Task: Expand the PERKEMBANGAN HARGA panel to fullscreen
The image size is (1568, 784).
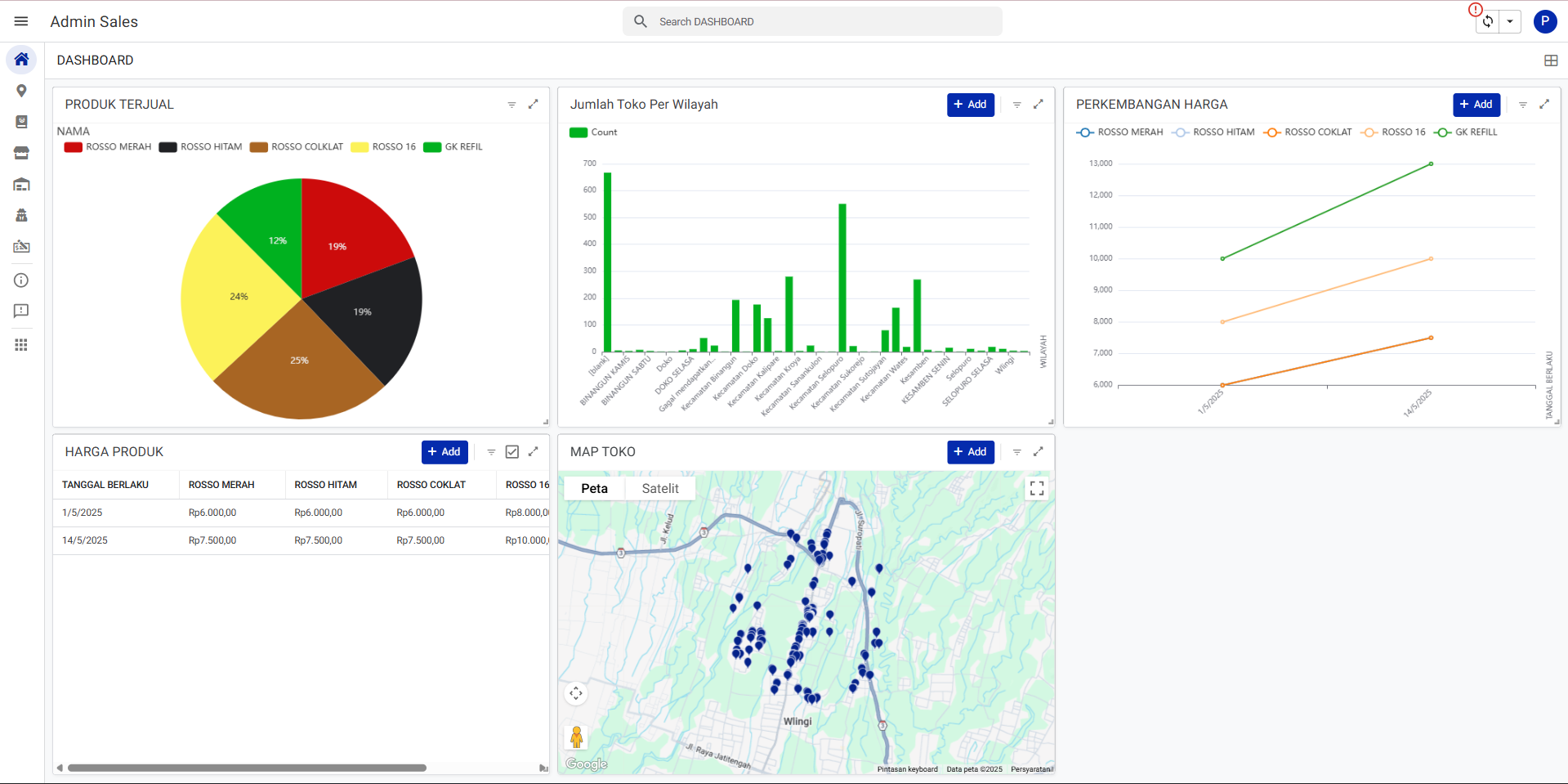Action: coord(1545,105)
